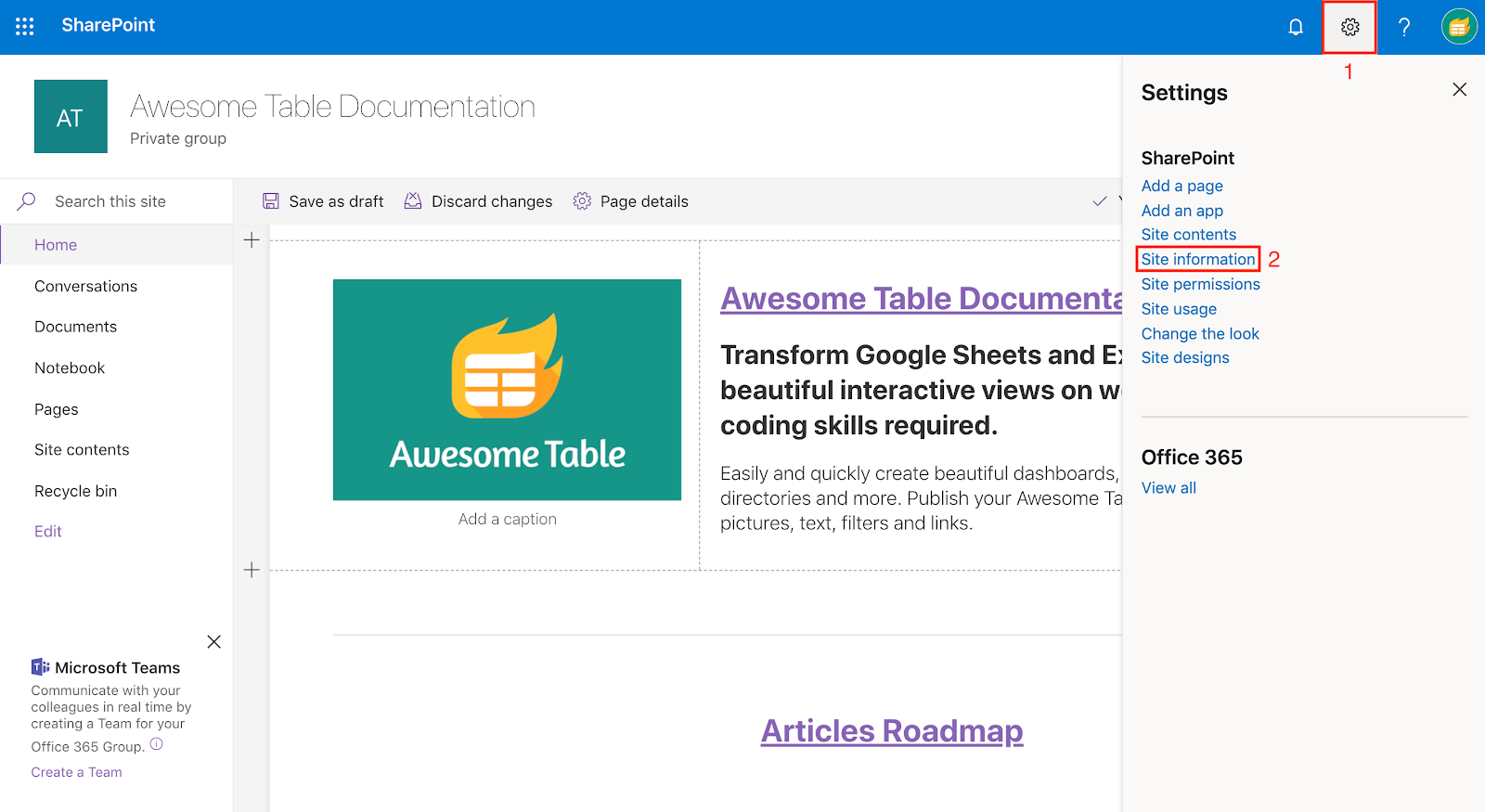Image resolution: width=1485 pixels, height=812 pixels.
Task: Click the Save as draft disk icon
Action: (x=271, y=201)
